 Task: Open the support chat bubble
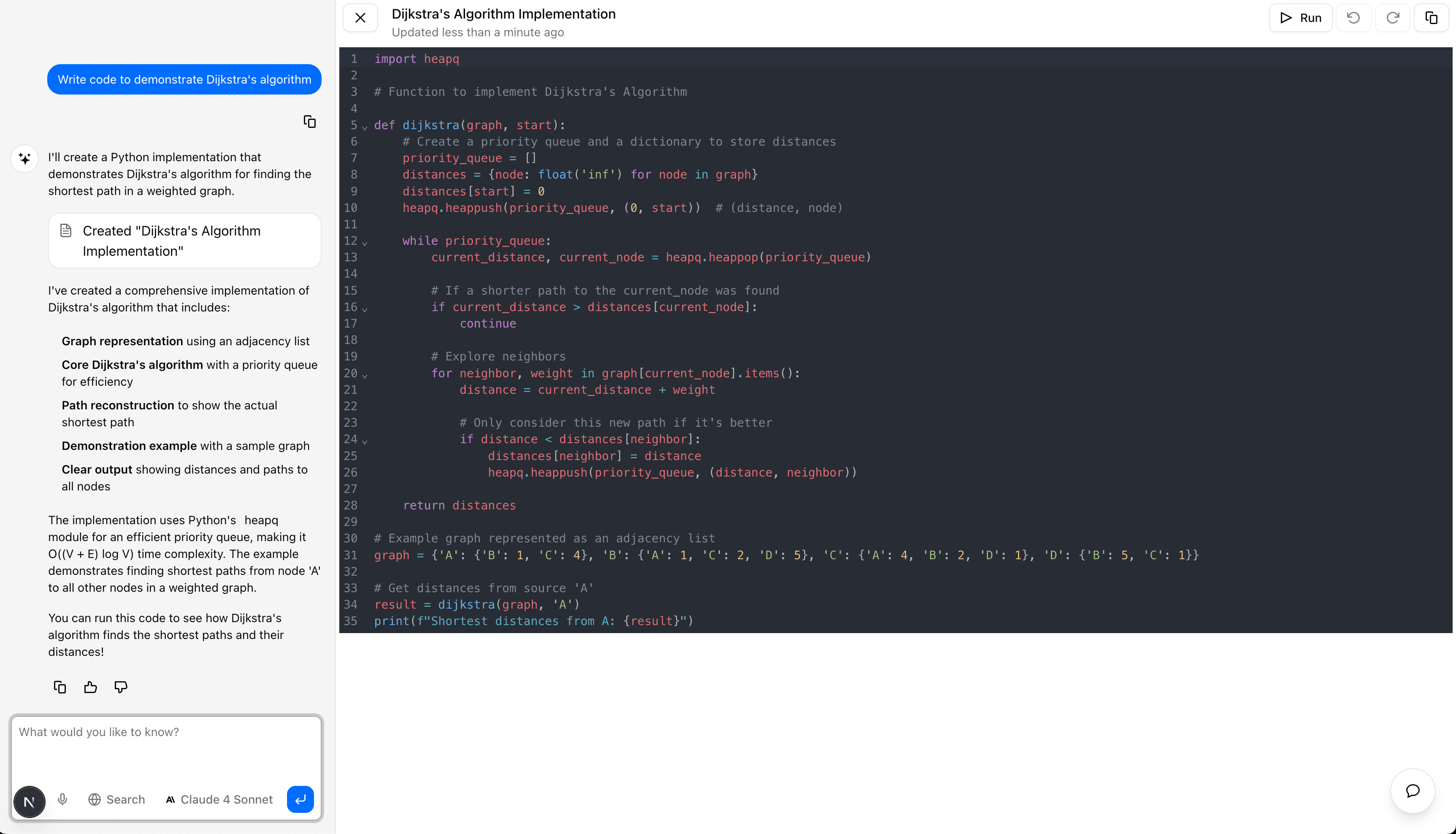tap(1413, 791)
